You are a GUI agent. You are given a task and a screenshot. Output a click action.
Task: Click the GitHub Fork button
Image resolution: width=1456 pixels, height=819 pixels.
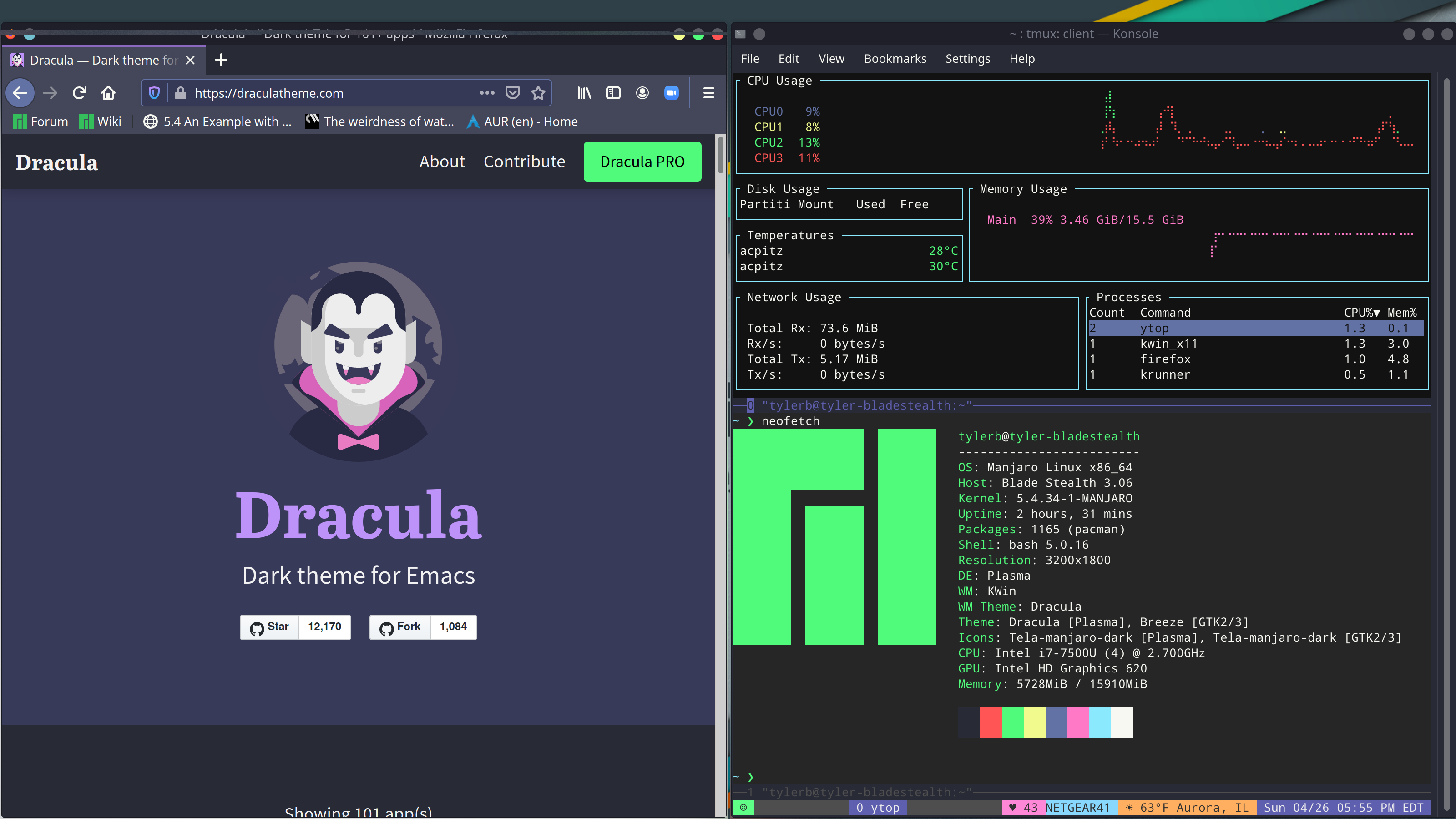pos(399,627)
